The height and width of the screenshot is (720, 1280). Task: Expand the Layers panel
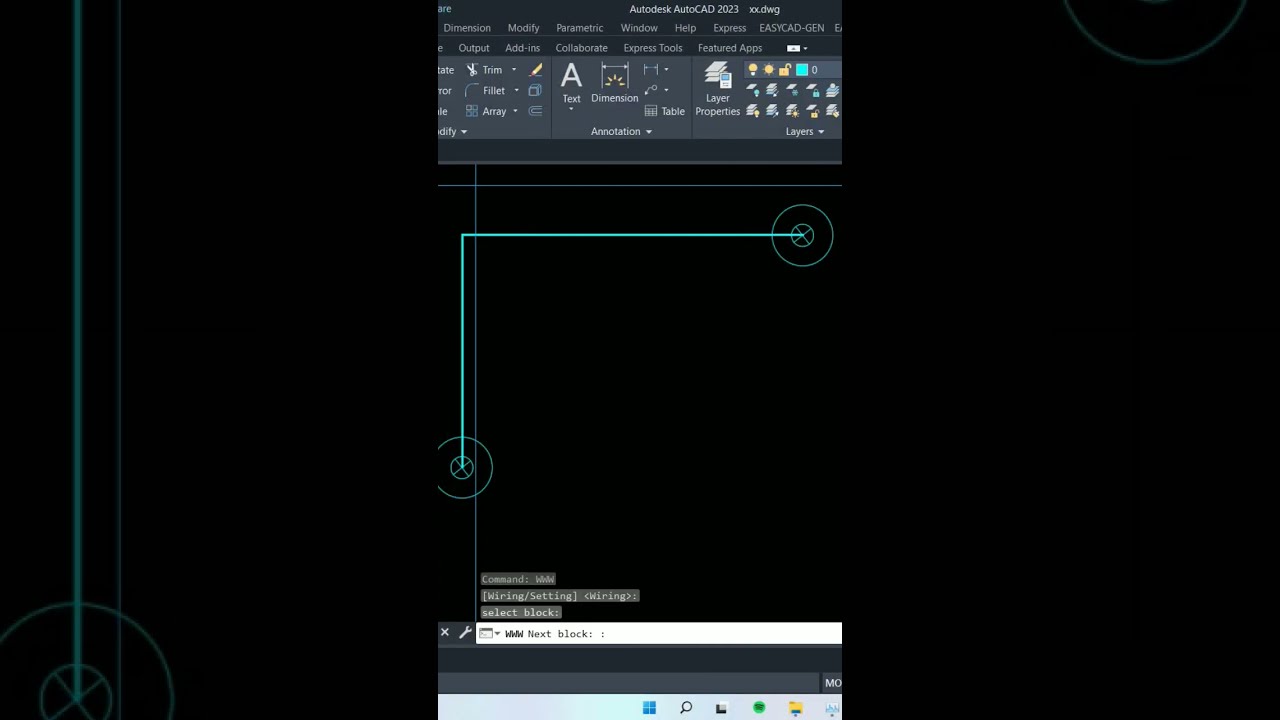[805, 132]
